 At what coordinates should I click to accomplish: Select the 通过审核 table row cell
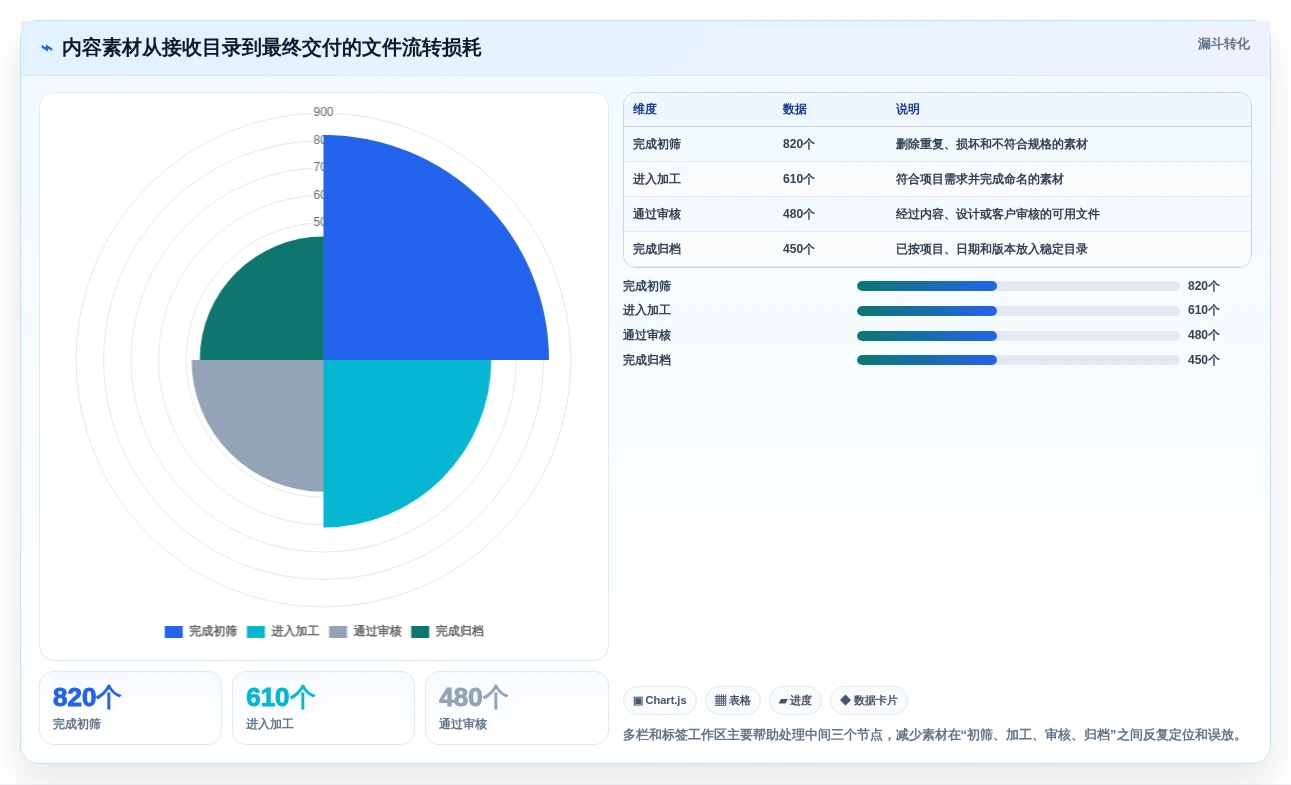click(657, 215)
